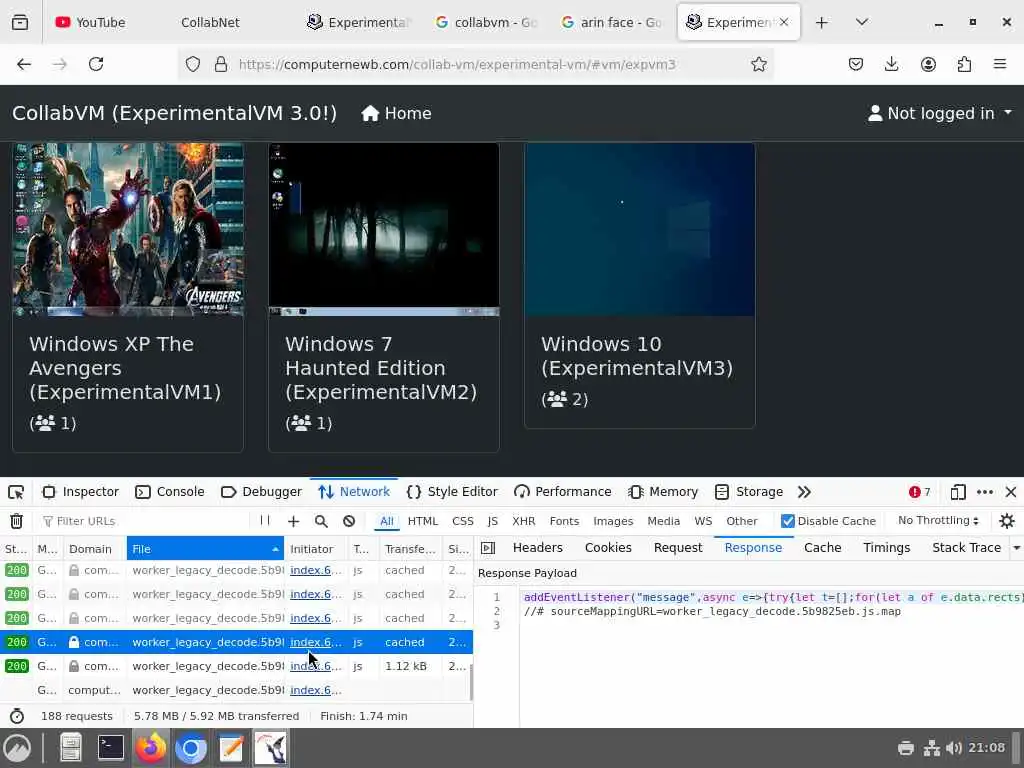
Task: Show the Headers details tab
Action: coord(537,548)
